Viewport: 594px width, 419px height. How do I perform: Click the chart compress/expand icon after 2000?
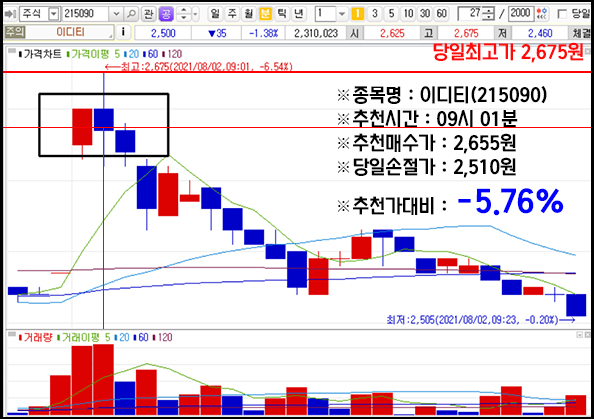(x=542, y=14)
